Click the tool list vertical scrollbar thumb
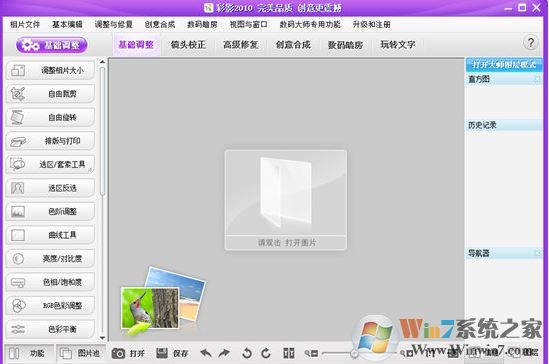The image size is (549, 364). click(x=102, y=131)
